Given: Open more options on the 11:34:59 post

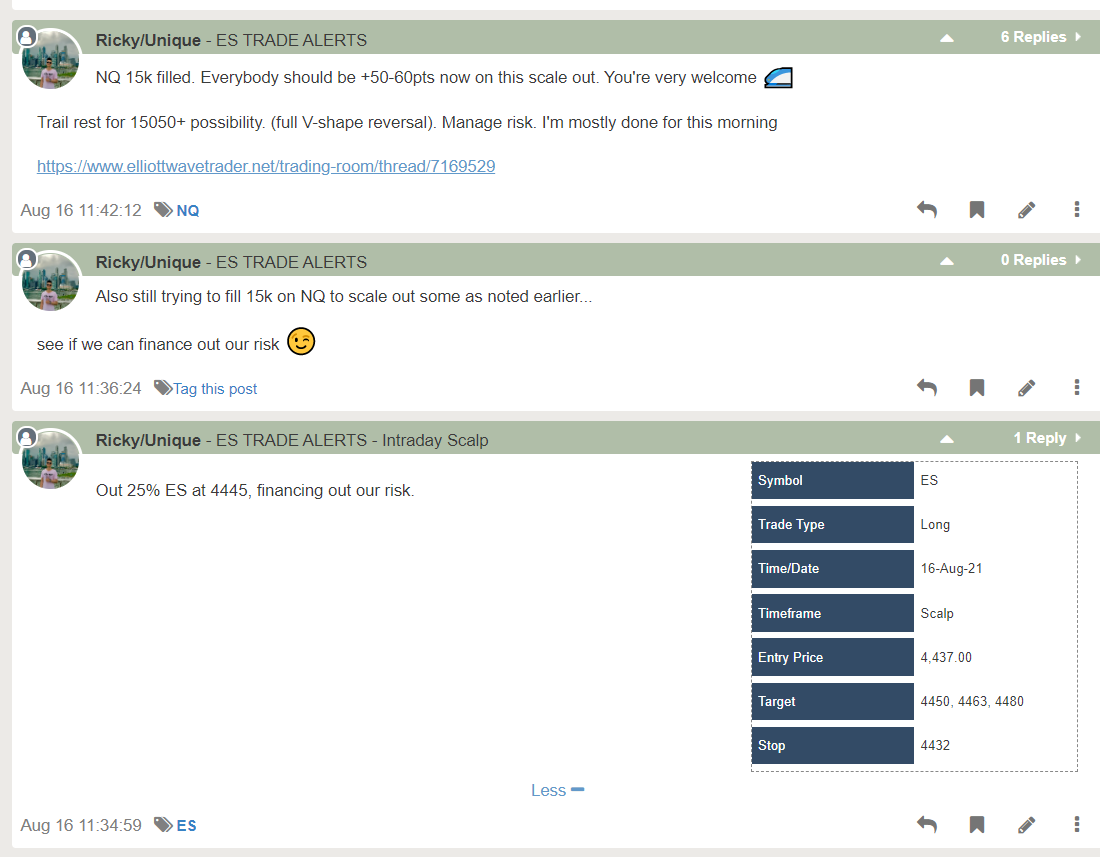Looking at the screenshot, I should 1077,824.
